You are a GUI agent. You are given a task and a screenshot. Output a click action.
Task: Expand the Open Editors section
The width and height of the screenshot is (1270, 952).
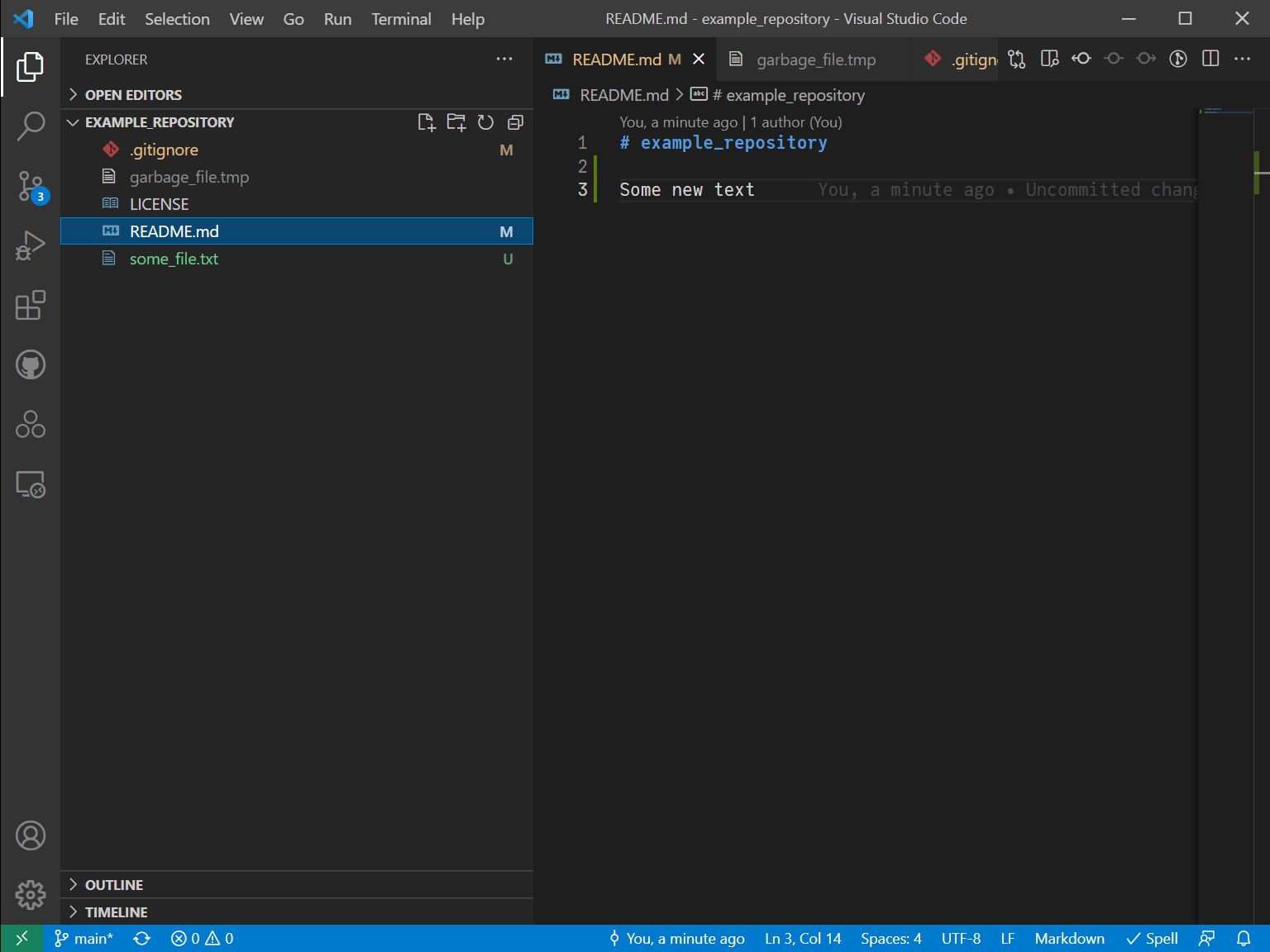pyautogui.click(x=133, y=95)
